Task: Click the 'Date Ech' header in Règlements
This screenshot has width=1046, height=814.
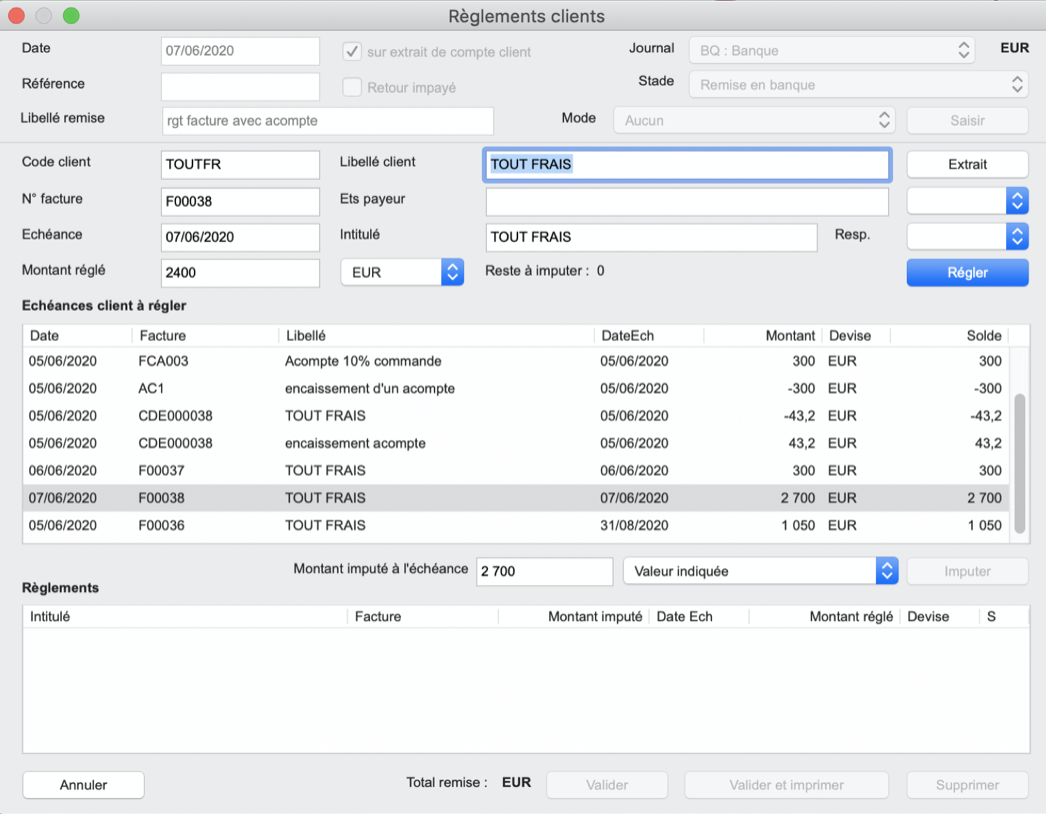Action: pyautogui.click(x=699, y=617)
